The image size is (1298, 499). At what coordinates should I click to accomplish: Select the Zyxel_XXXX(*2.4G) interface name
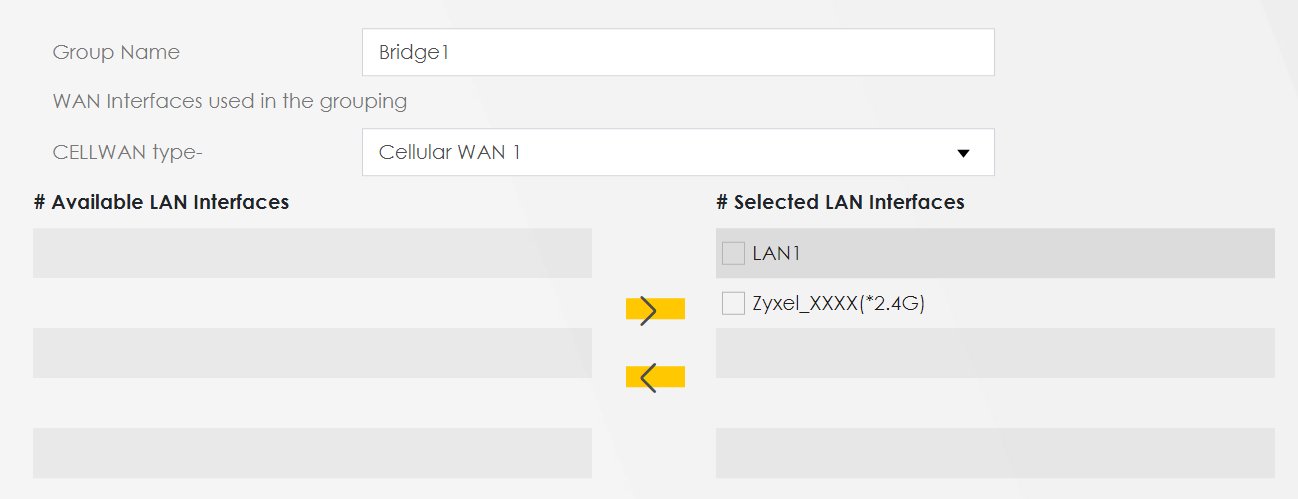point(838,304)
